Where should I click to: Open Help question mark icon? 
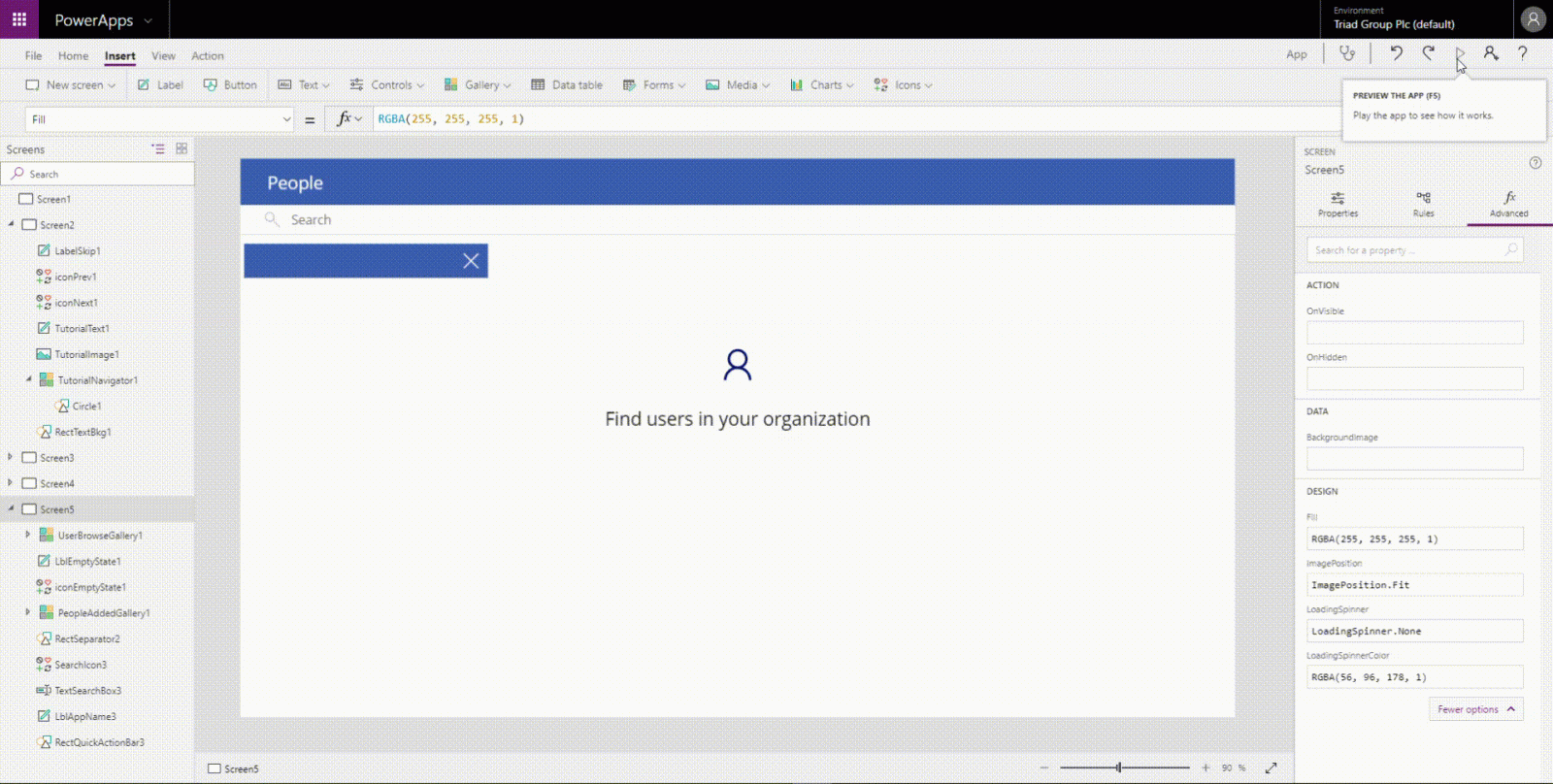[1523, 53]
